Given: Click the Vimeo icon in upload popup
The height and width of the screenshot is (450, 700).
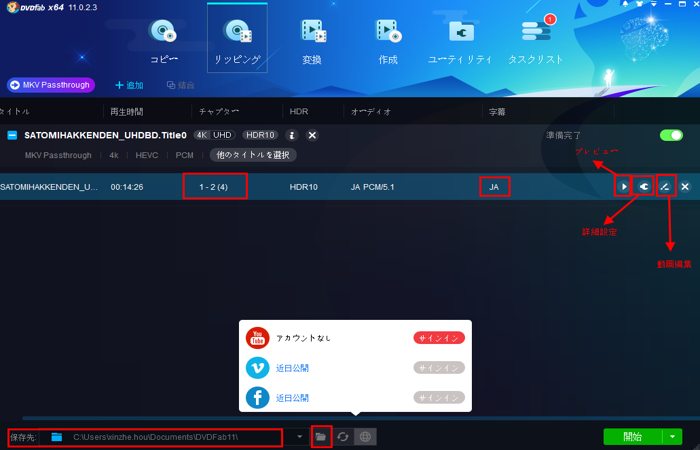Looking at the screenshot, I should 258,368.
